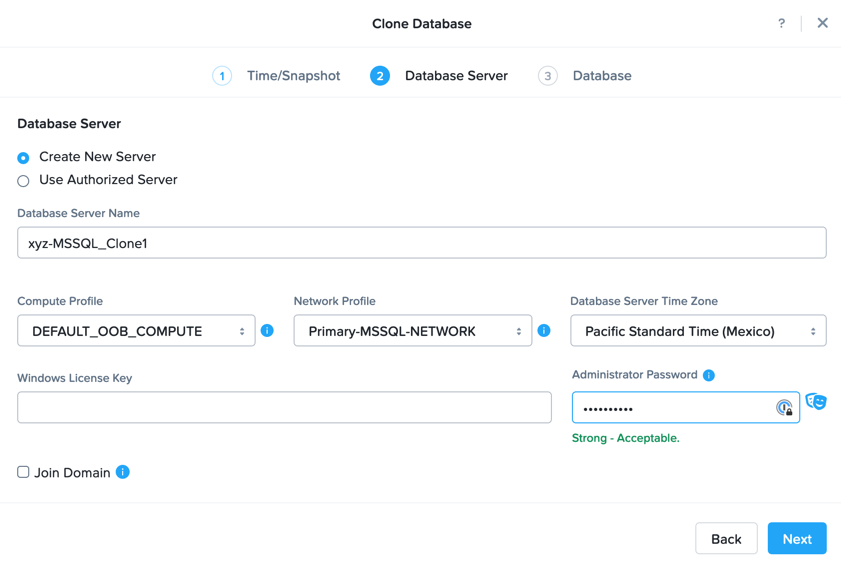Viewport: 841px width, 567px height.
Task: Open the help question mark icon
Action: (781, 23)
